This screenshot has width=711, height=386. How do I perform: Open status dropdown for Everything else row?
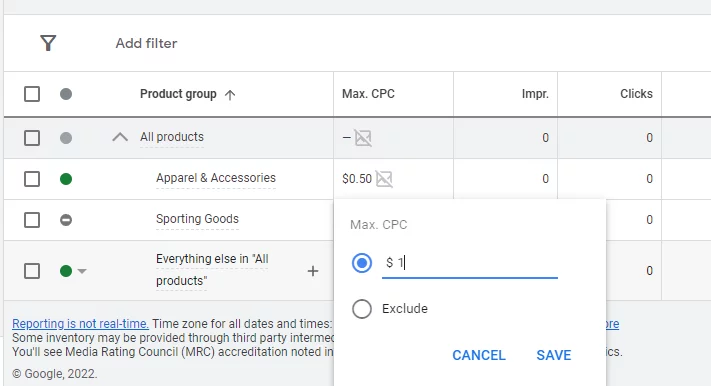(82, 271)
